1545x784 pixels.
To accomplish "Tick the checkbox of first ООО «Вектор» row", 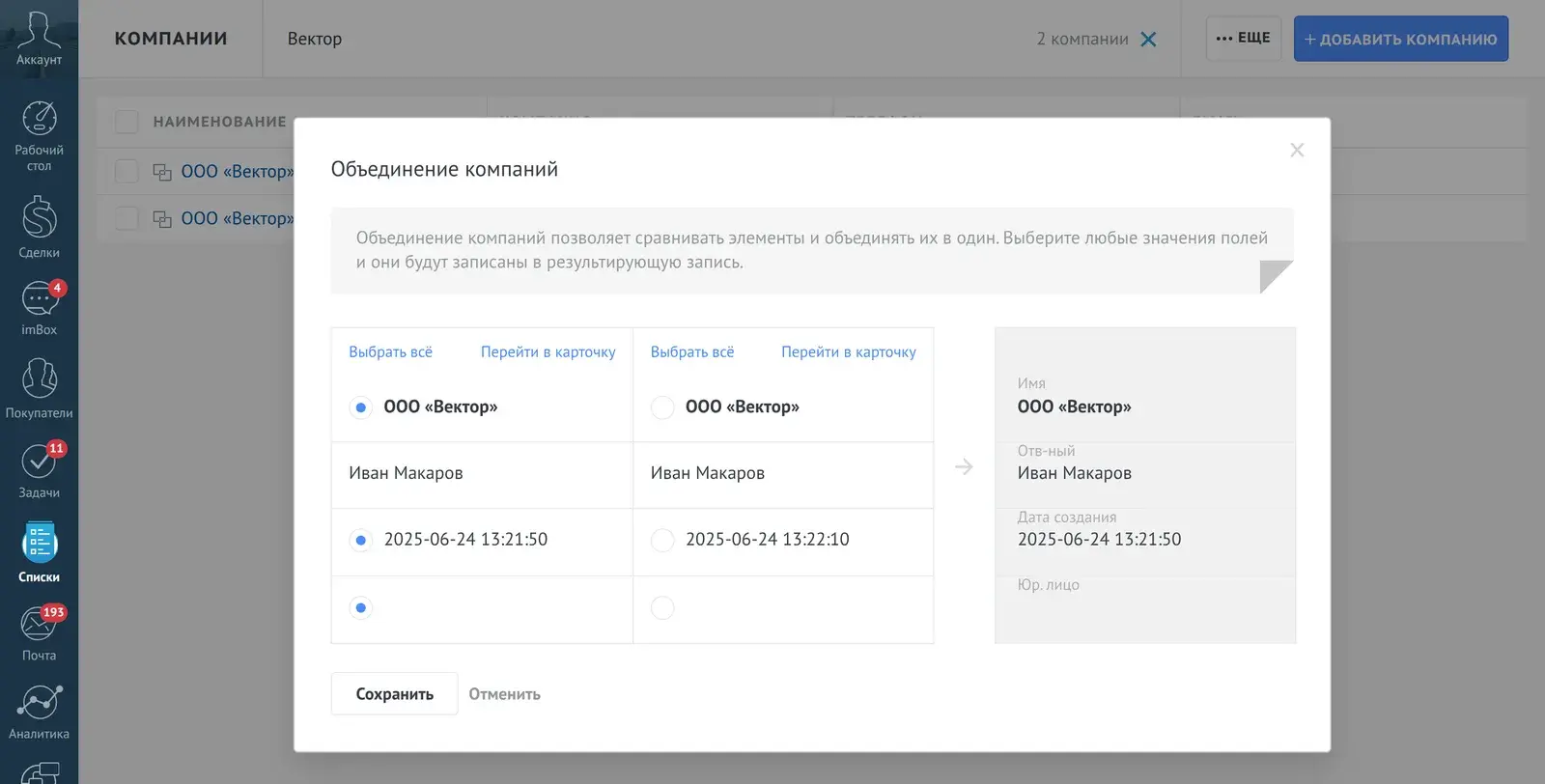I will point(126,172).
